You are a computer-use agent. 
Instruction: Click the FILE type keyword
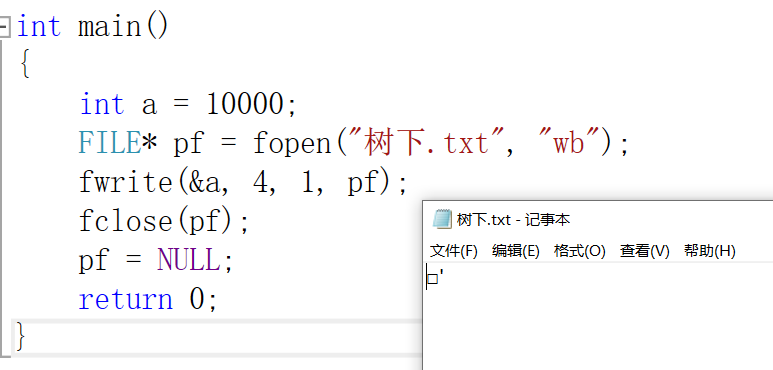point(110,143)
